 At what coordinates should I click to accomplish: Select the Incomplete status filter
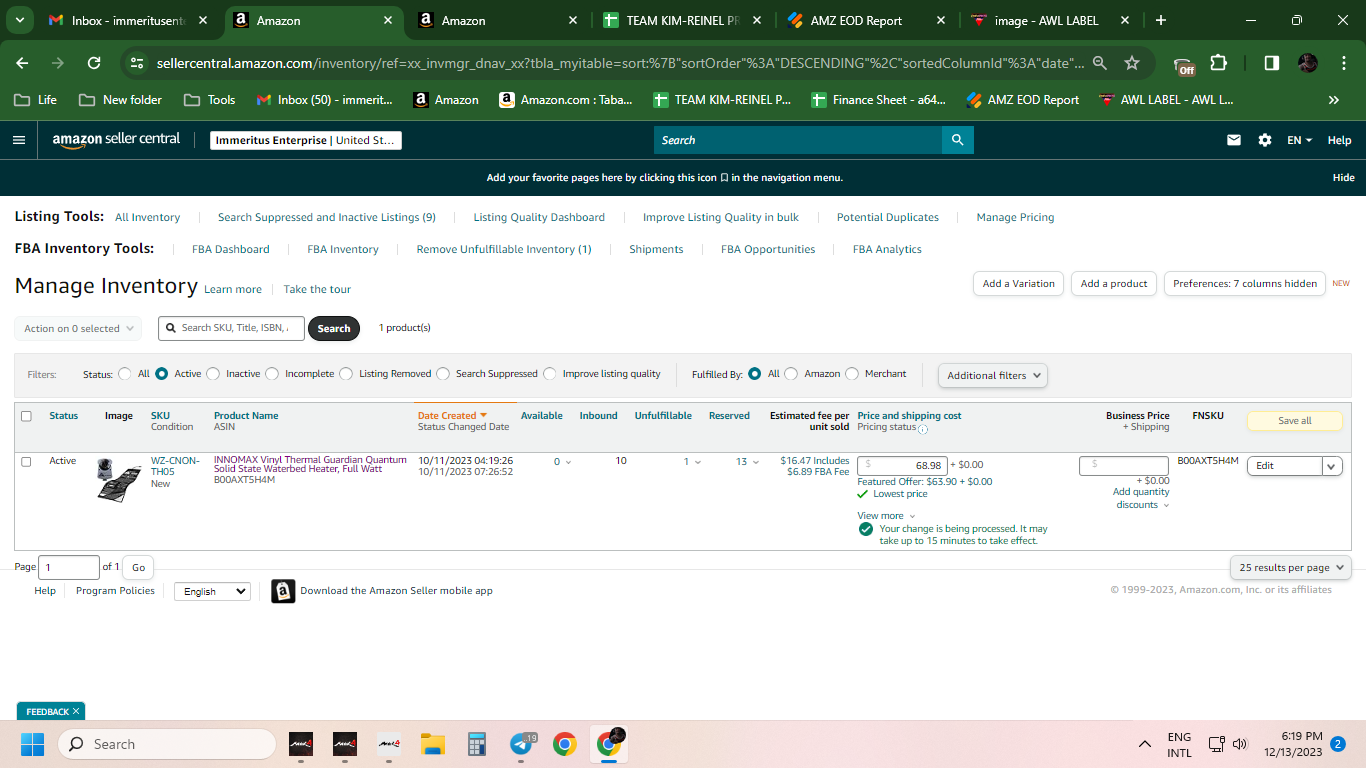pyautogui.click(x=272, y=374)
